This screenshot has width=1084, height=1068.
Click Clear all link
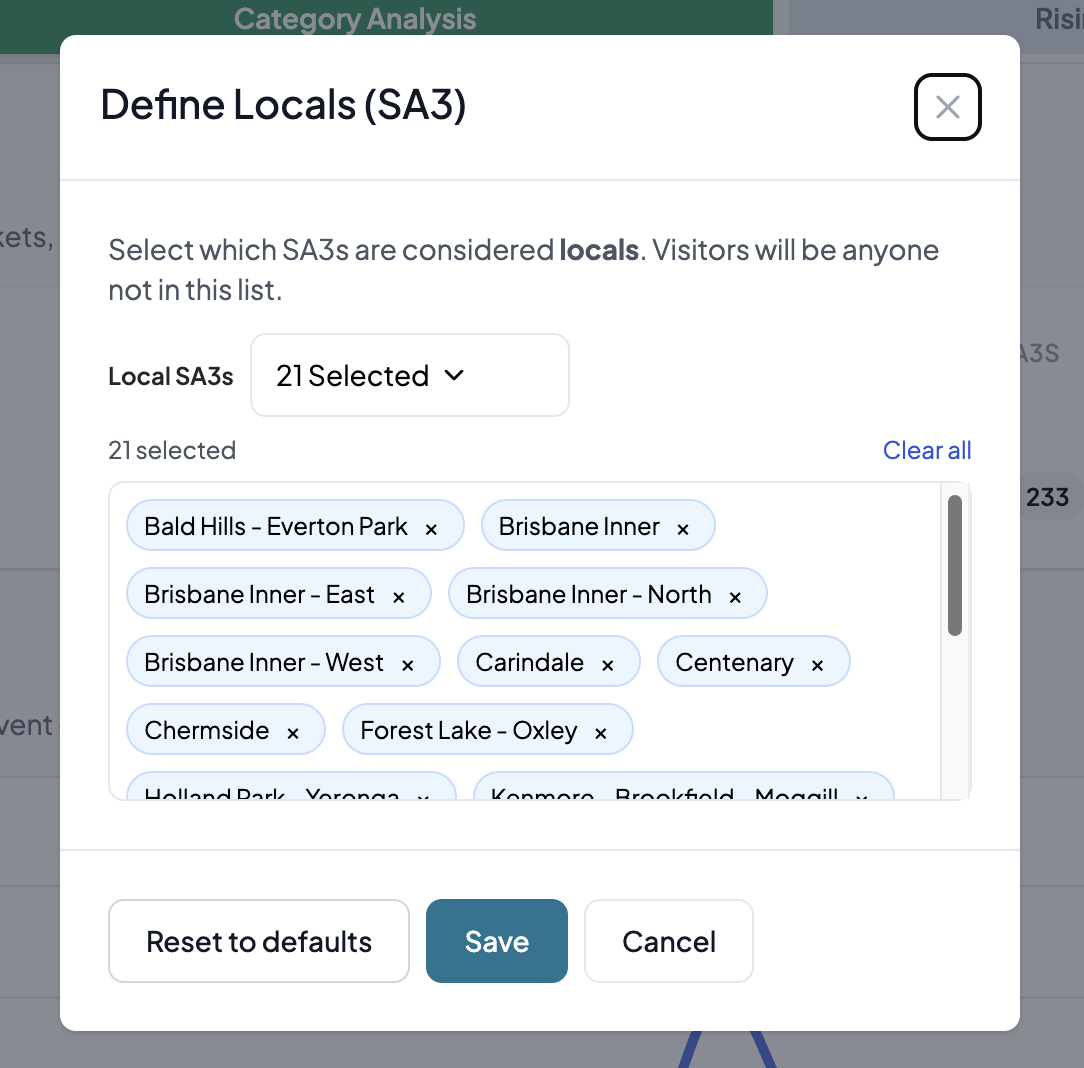[926, 451]
